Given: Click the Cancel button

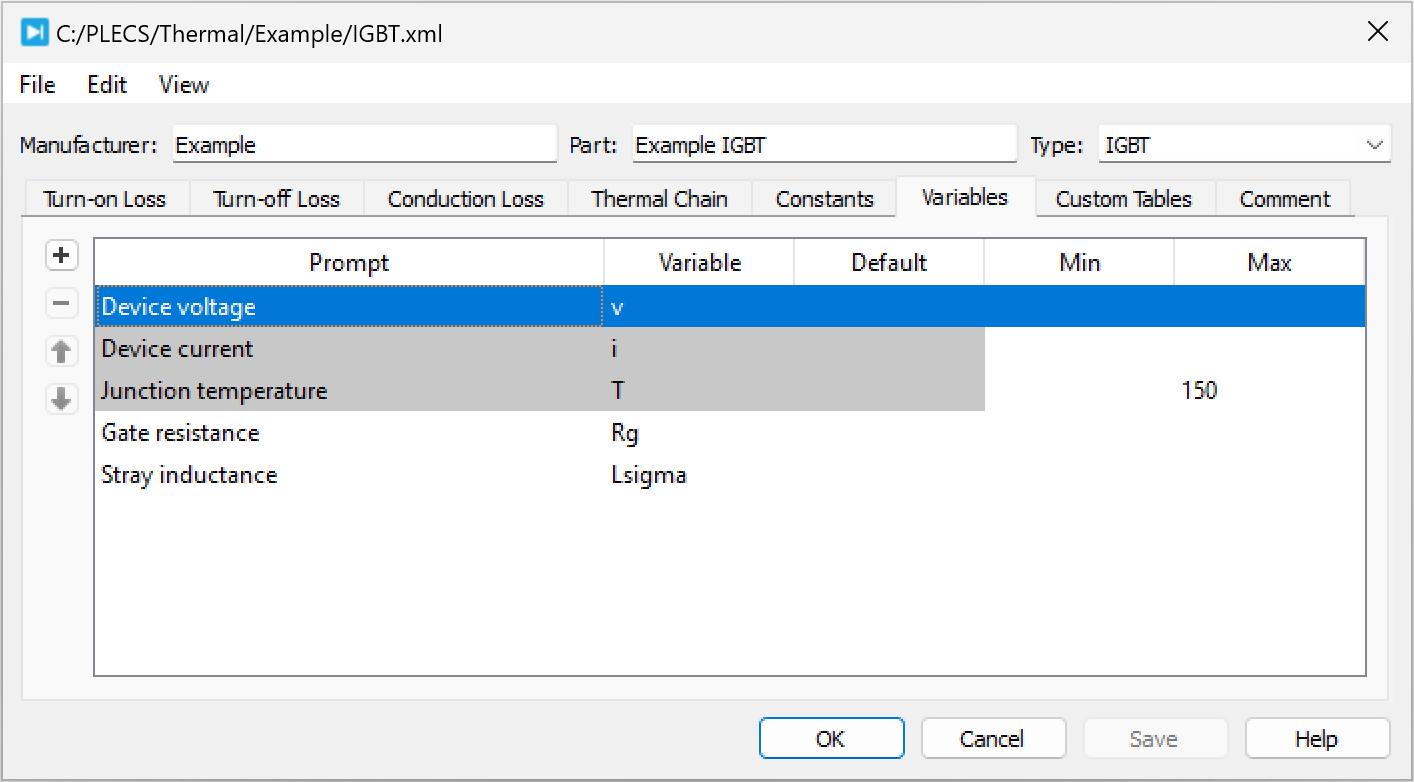Looking at the screenshot, I should [x=992, y=739].
